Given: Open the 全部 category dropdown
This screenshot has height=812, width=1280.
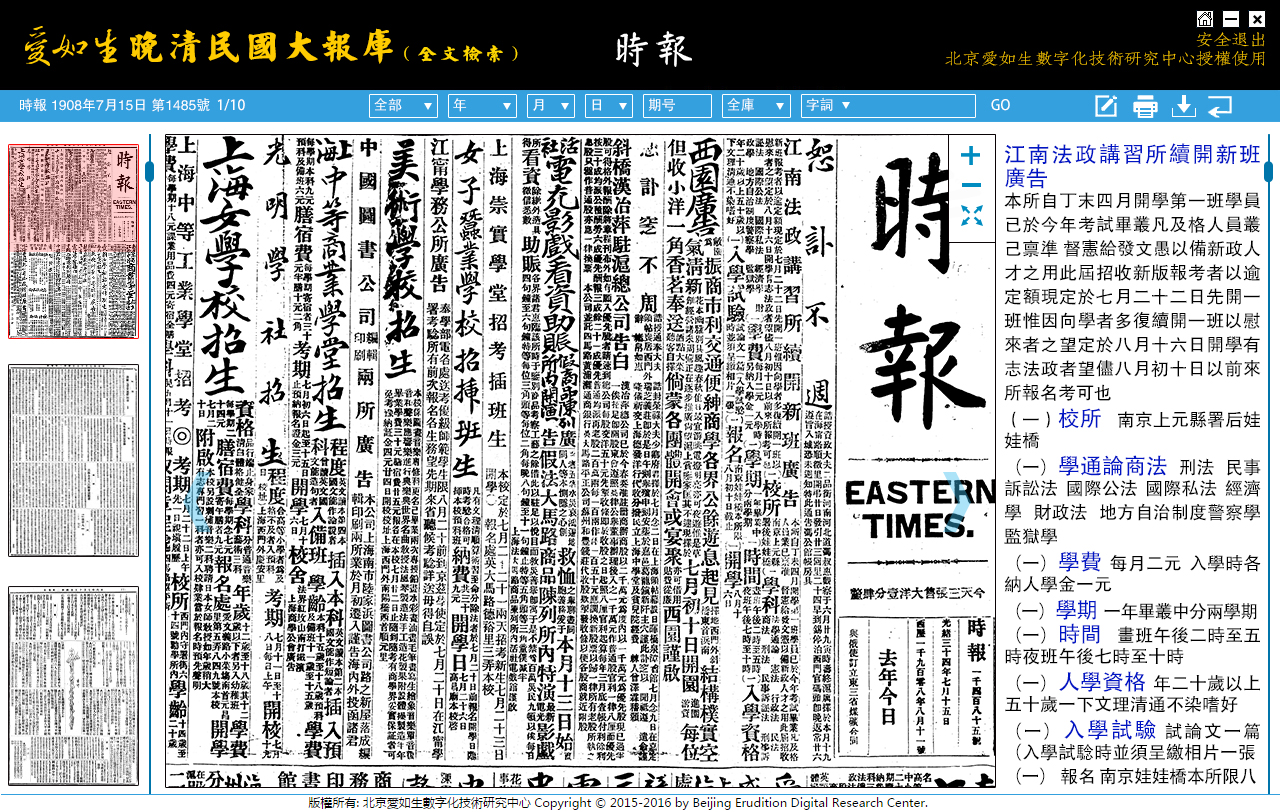Looking at the screenshot, I should click(403, 104).
